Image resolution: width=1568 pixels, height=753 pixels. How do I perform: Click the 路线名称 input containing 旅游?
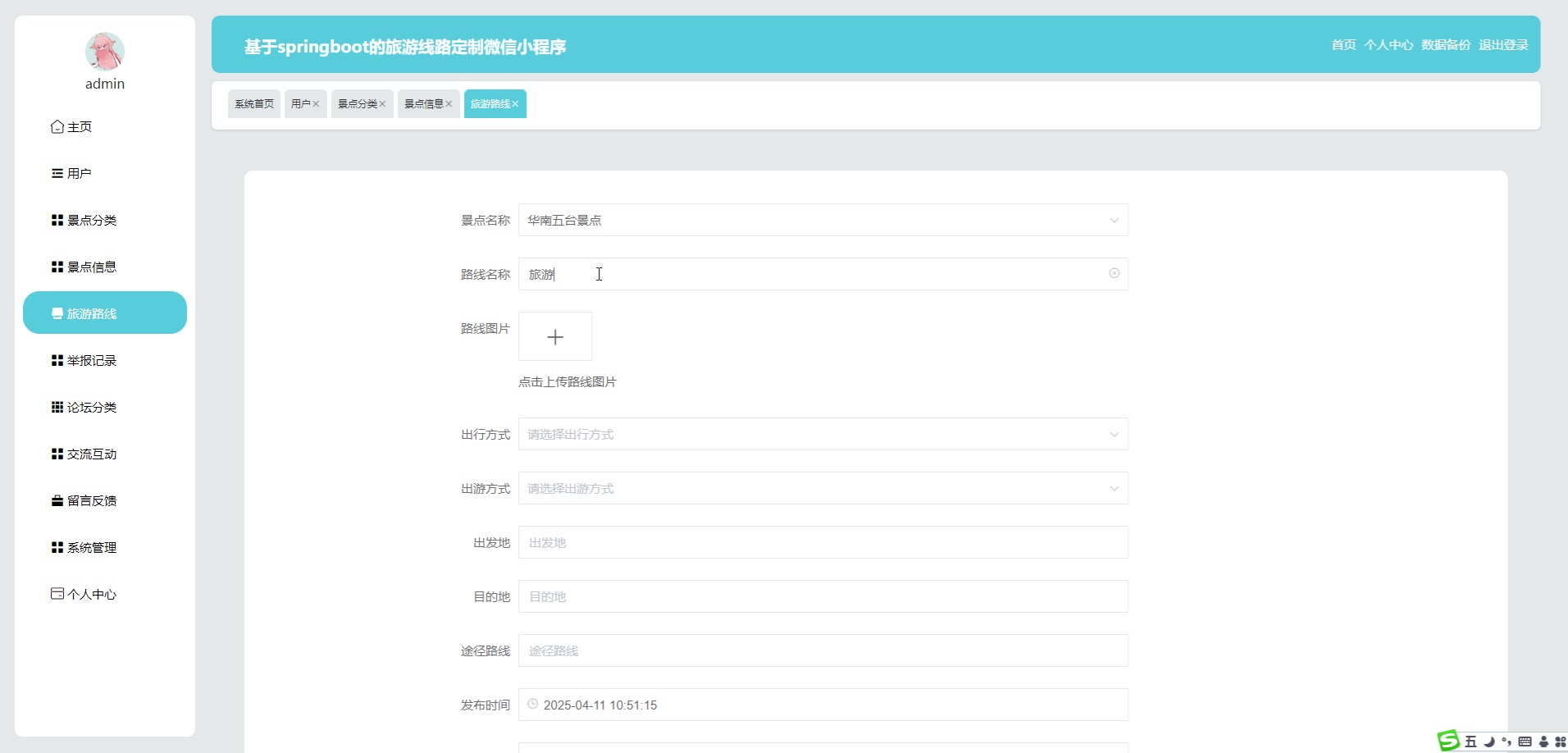click(823, 274)
